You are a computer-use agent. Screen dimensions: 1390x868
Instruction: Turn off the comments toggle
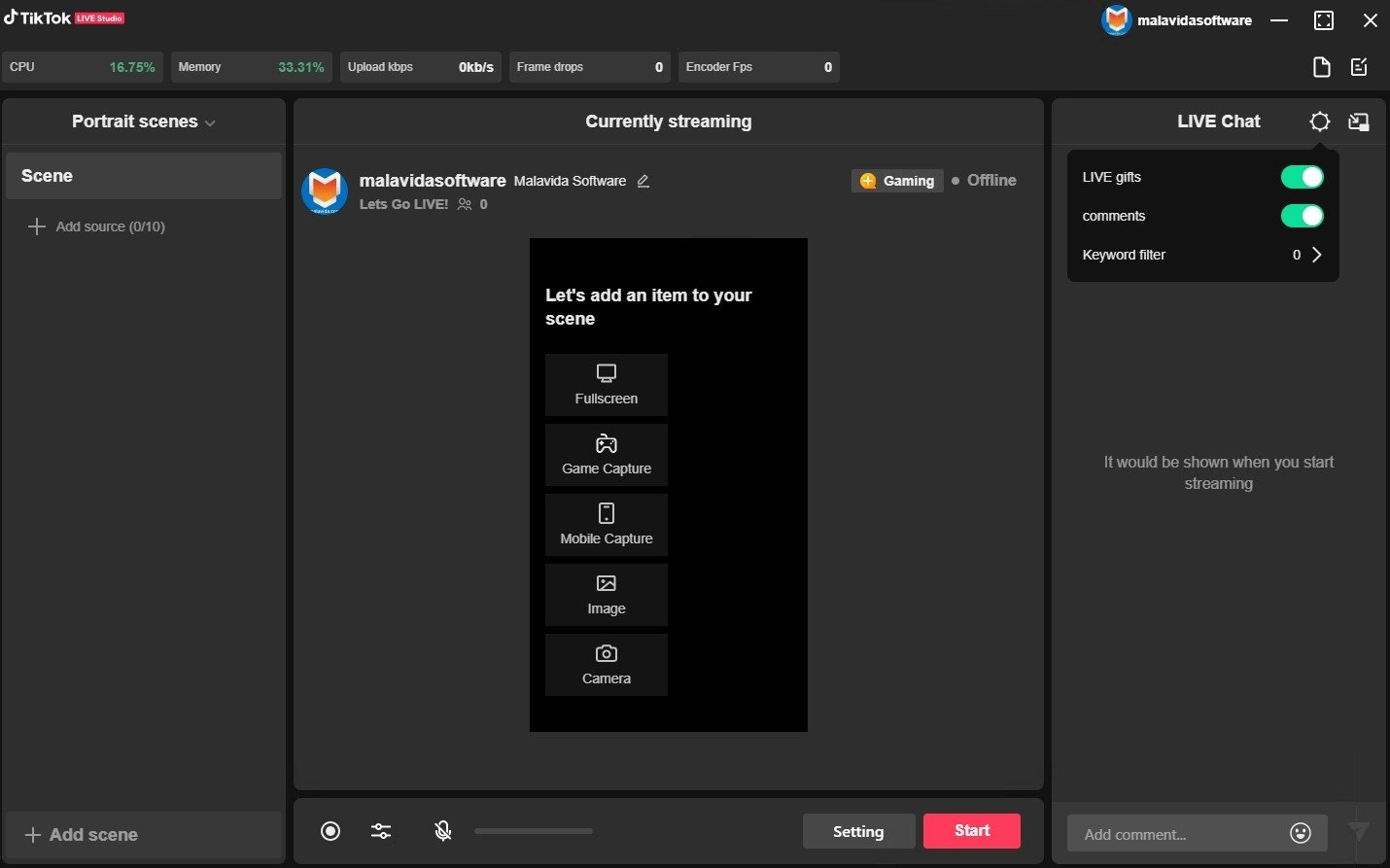(1302, 216)
